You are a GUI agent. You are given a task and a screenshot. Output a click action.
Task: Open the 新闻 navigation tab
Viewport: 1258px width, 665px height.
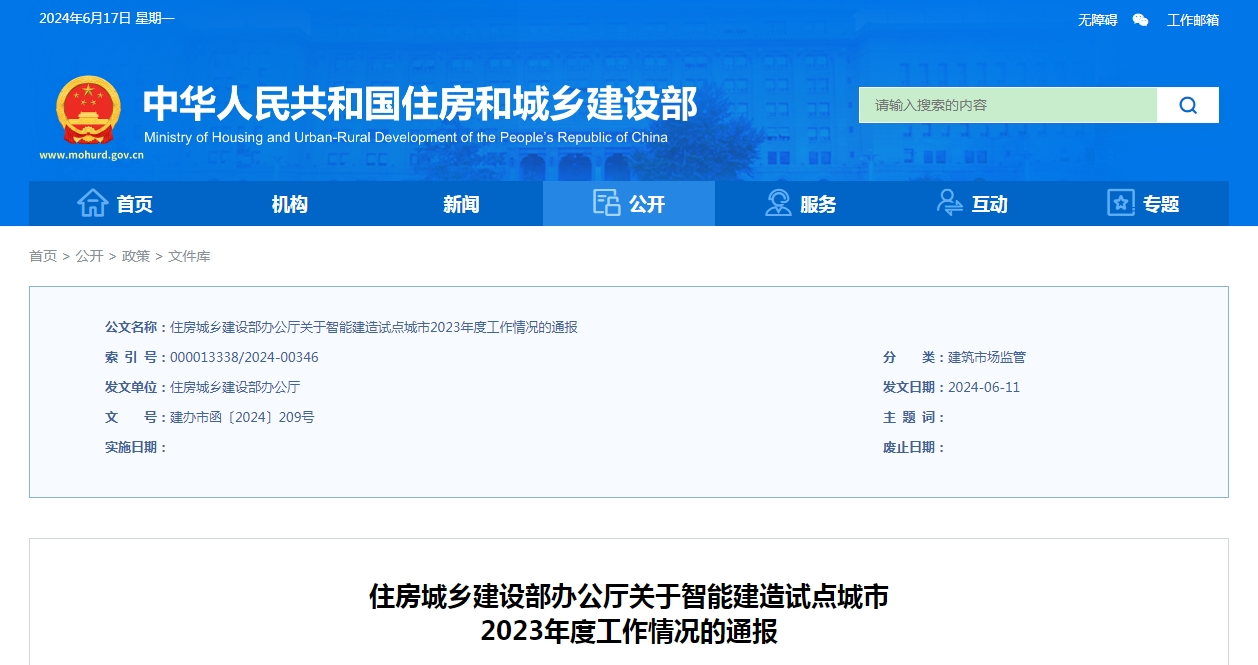tap(461, 204)
